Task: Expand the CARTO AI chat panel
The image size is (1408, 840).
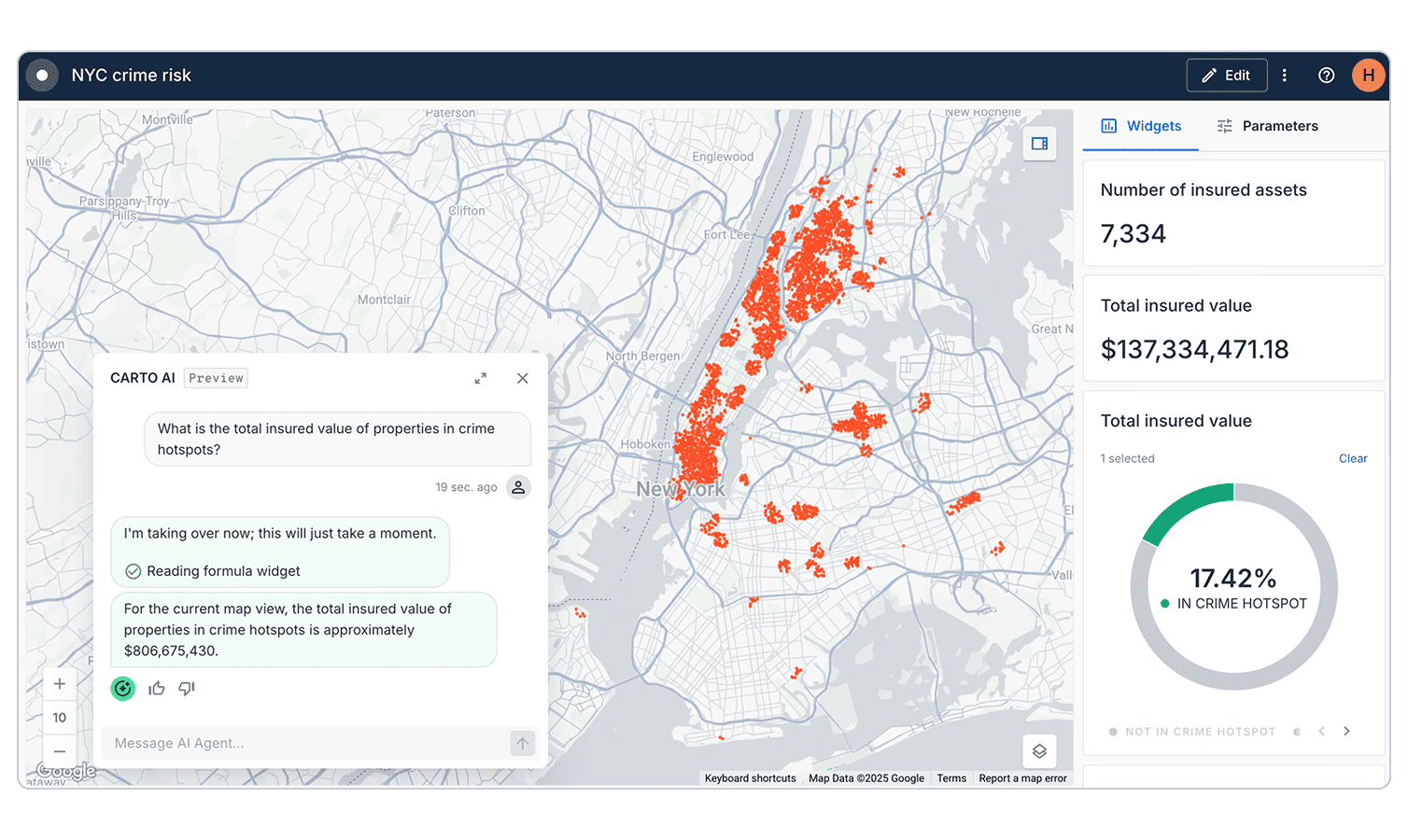Action: tap(480, 379)
